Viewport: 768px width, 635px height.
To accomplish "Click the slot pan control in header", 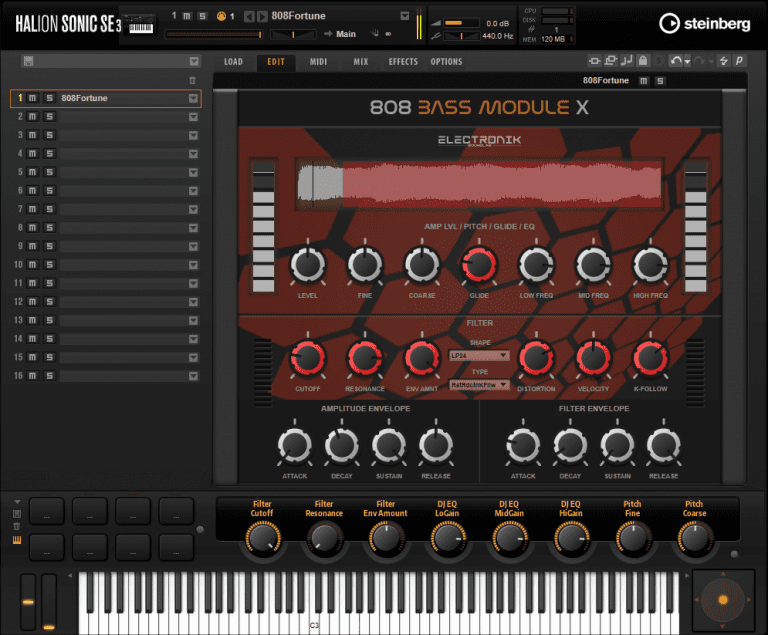I will 293,34.
